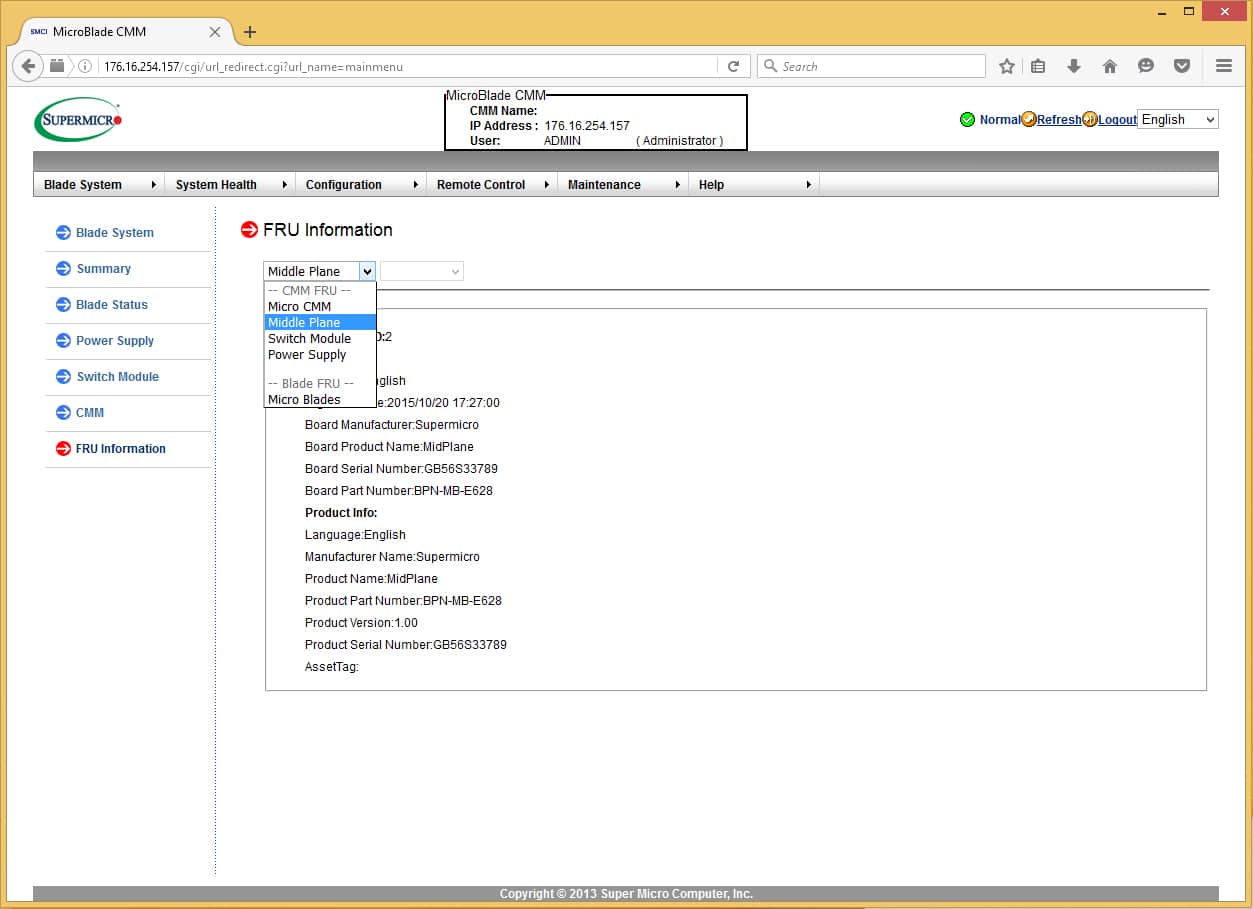Screen dimensions: 1253x909
Task: Open the Power Supply sidebar page
Action: tap(115, 341)
